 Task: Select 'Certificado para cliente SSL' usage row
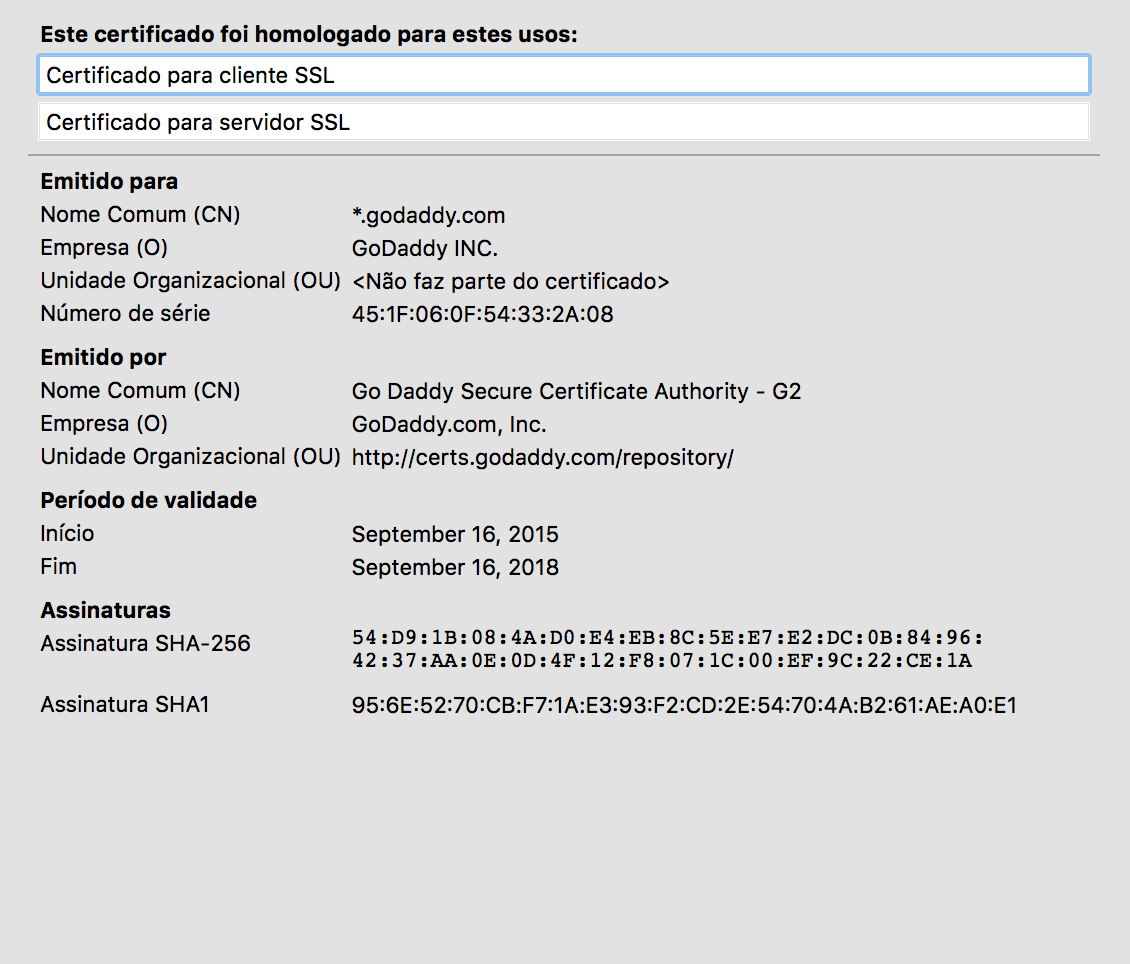(564, 75)
